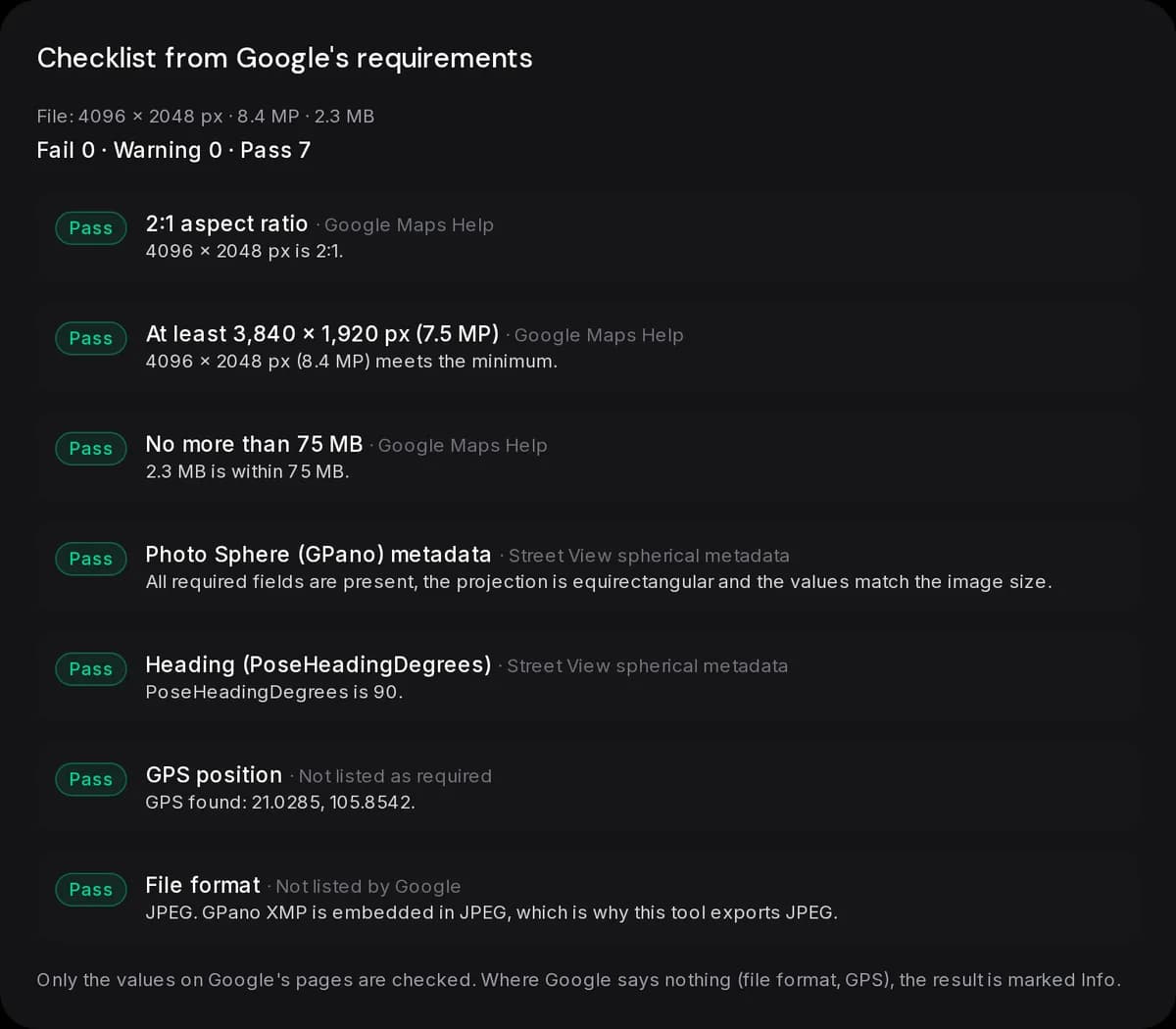Open Google Maps Help link beside 2:1 aspect ratio
The width and height of the screenshot is (1176, 1029).
point(409,225)
